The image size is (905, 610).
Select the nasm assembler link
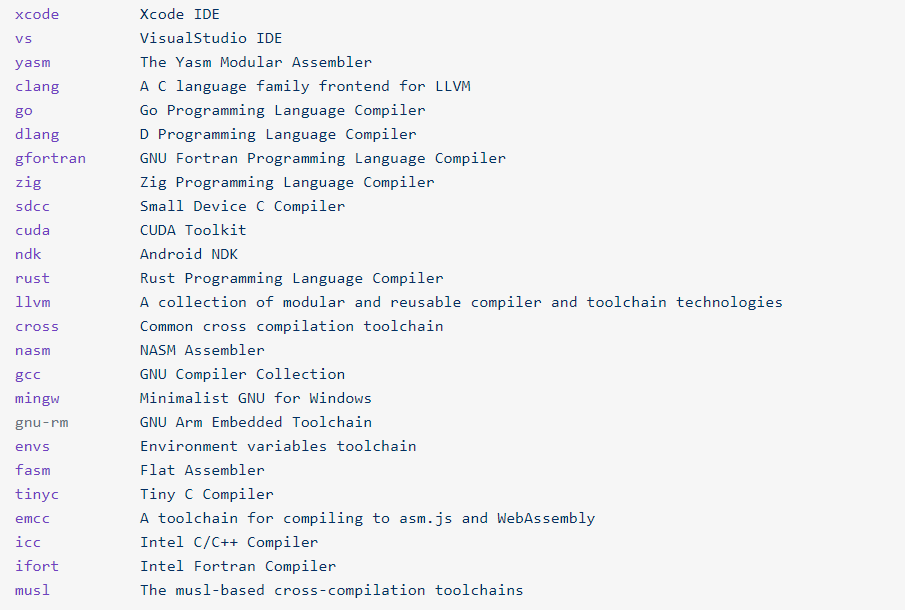(x=33, y=351)
